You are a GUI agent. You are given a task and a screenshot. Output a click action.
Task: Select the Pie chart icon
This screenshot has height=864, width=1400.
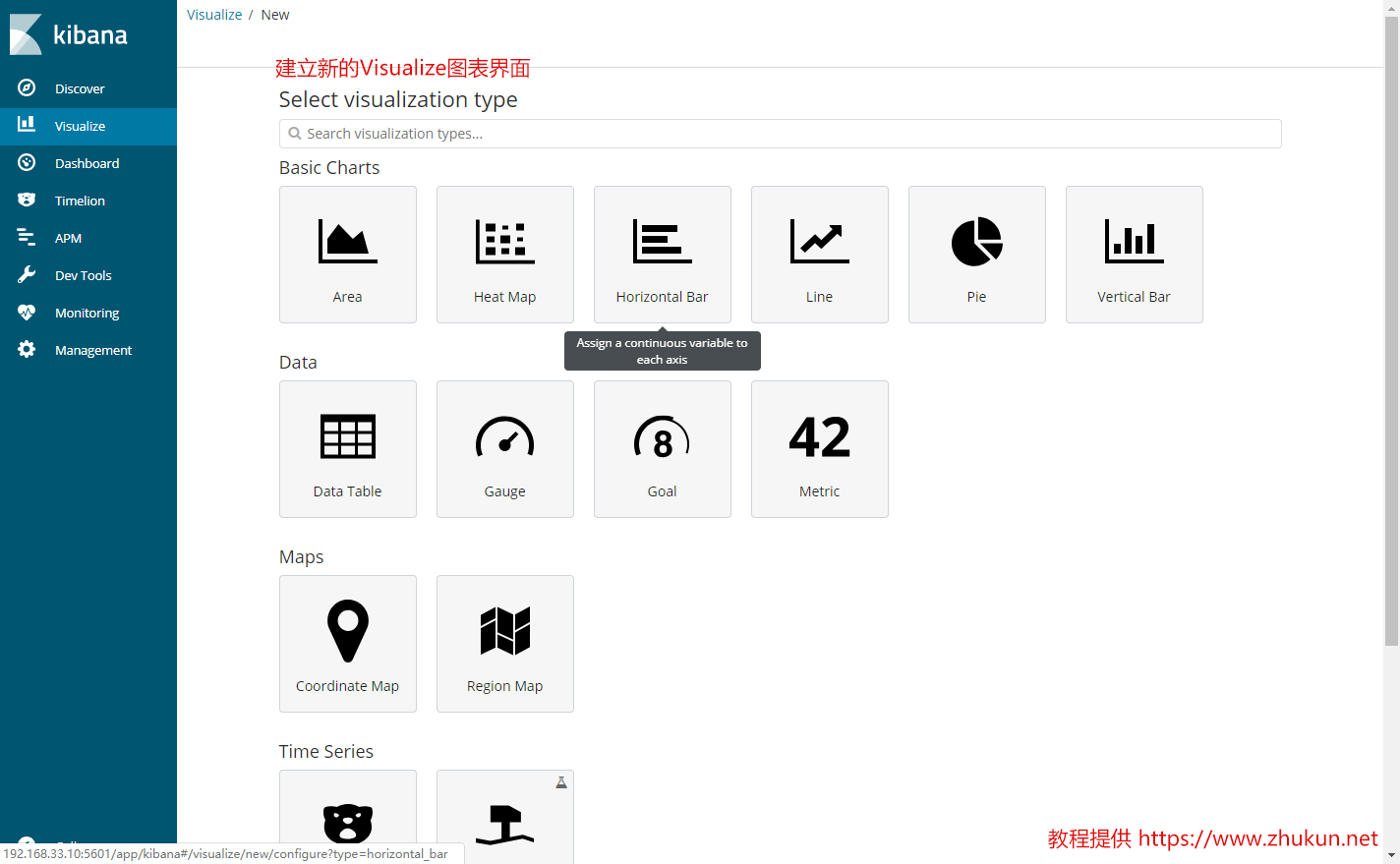(976, 241)
